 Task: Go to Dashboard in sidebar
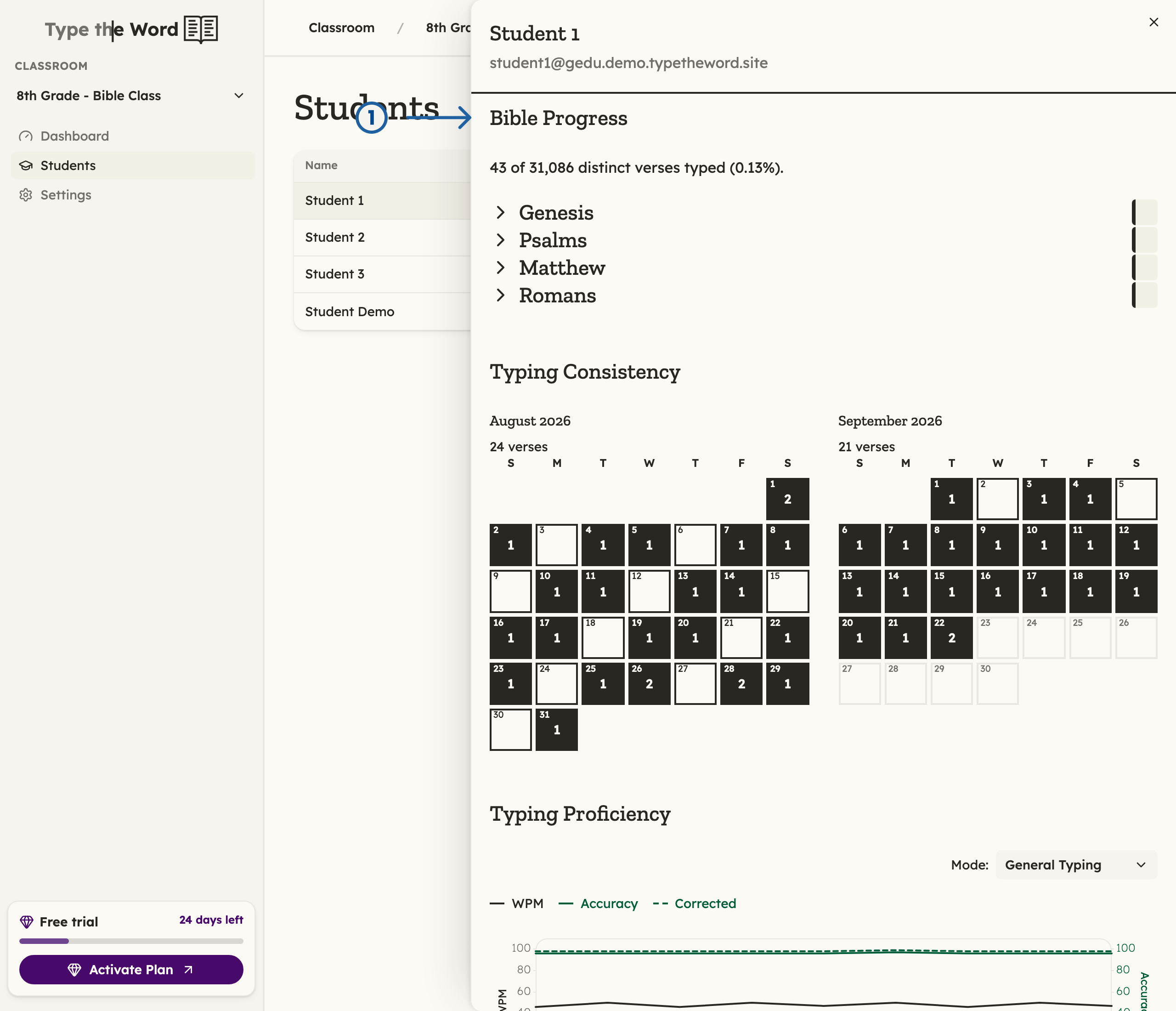[133, 136]
